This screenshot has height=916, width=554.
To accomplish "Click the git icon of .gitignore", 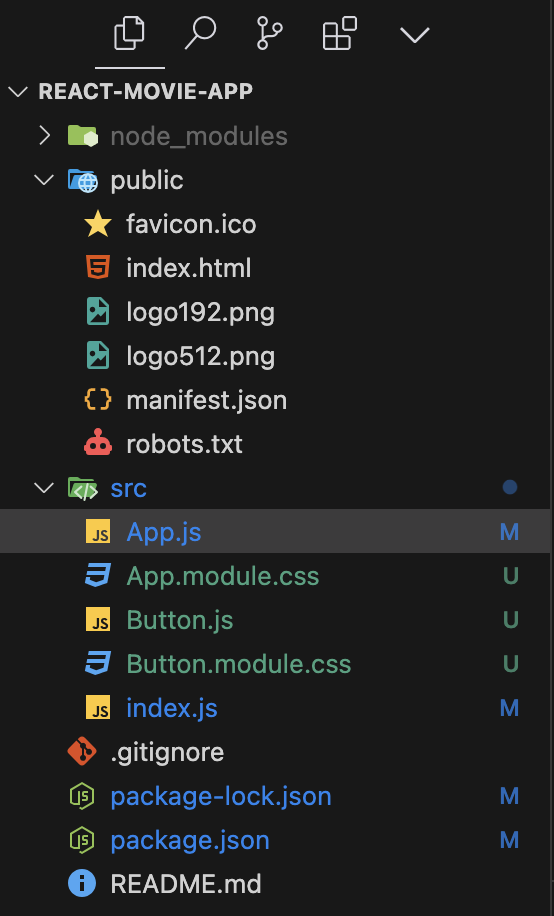I will (x=82, y=752).
